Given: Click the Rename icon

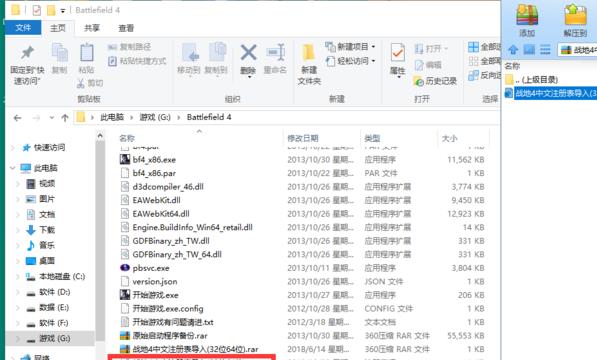Looking at the screenshot, I should click(x=275, y=58).
